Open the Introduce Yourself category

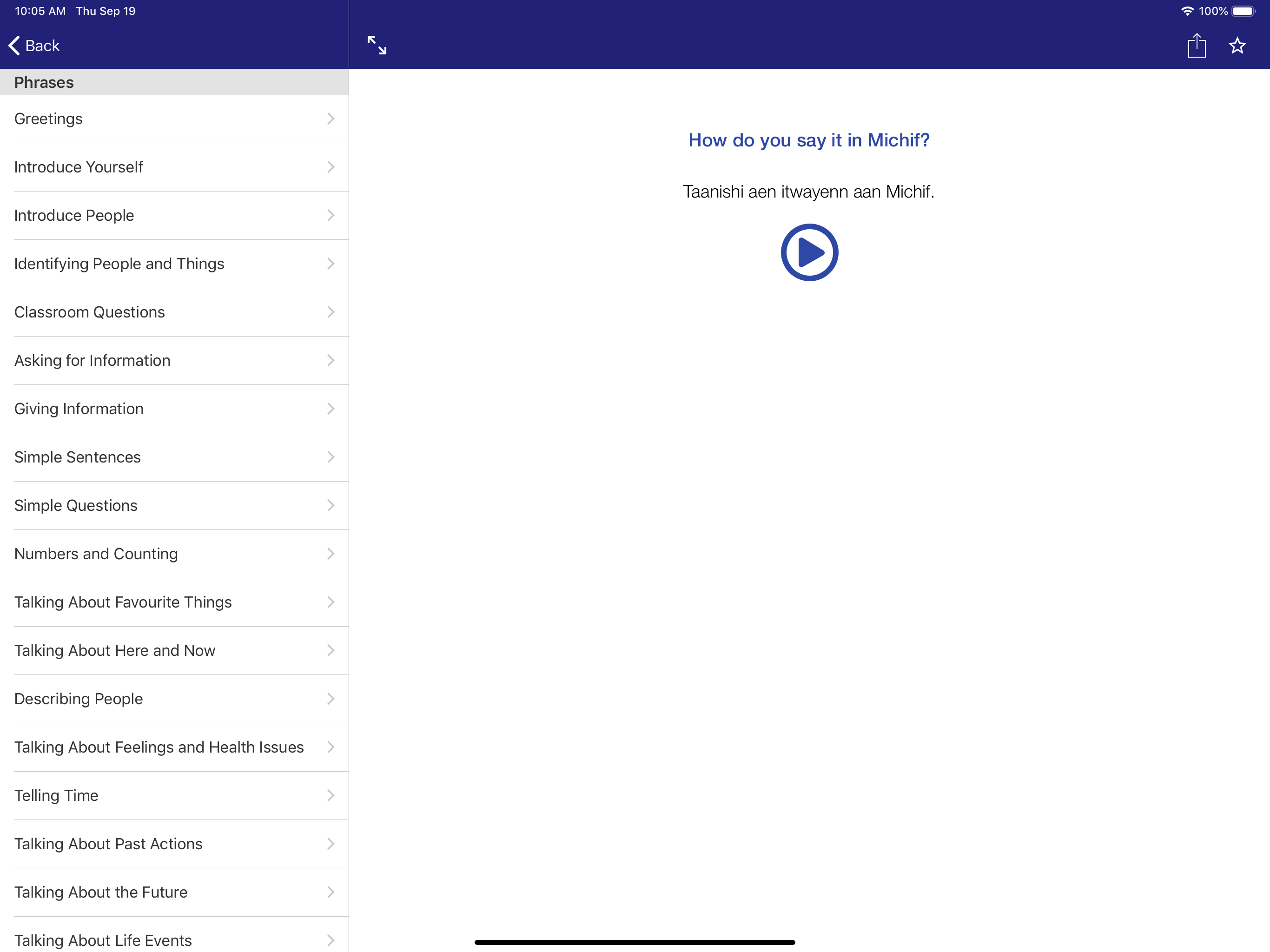tap(174, 167)
